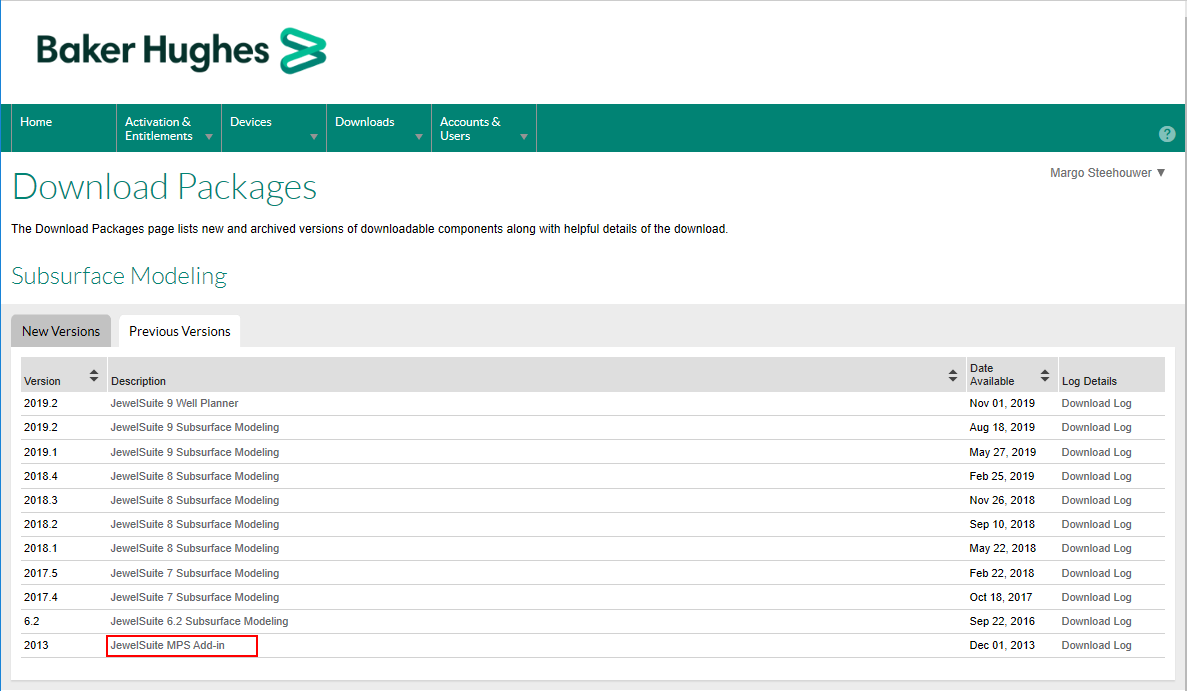Switch to the New Versions tab
This screenshot has height=691, width=1187.
[61, 331]
